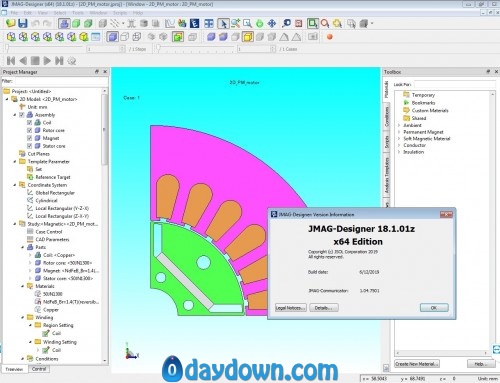Expand the Permanent Magnet materials category
Viewport: 500px width, 383px height.
pyautogui.click(x=399, y=132)
